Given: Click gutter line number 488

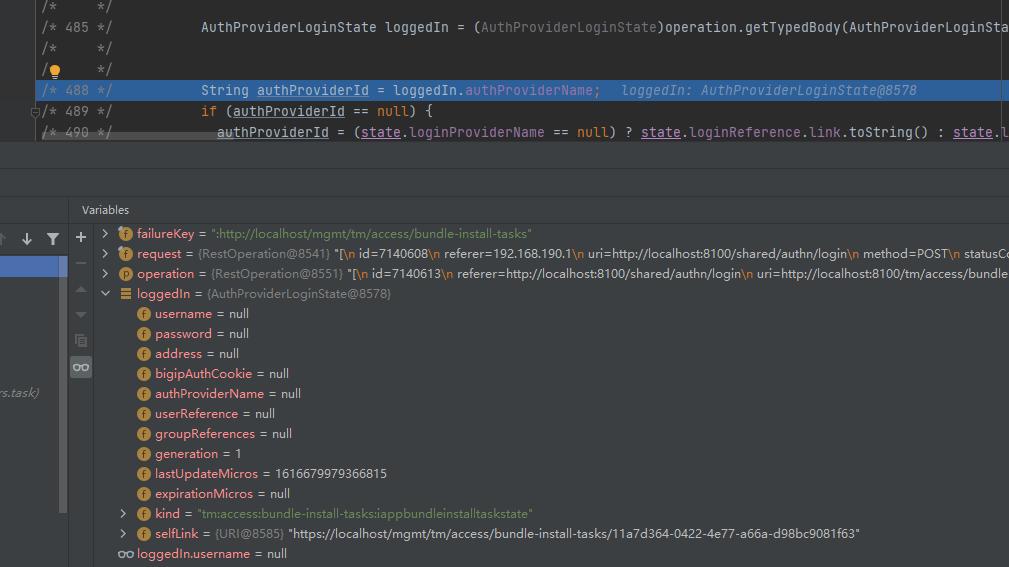Looking at the screenshot, I should [77, 91].
